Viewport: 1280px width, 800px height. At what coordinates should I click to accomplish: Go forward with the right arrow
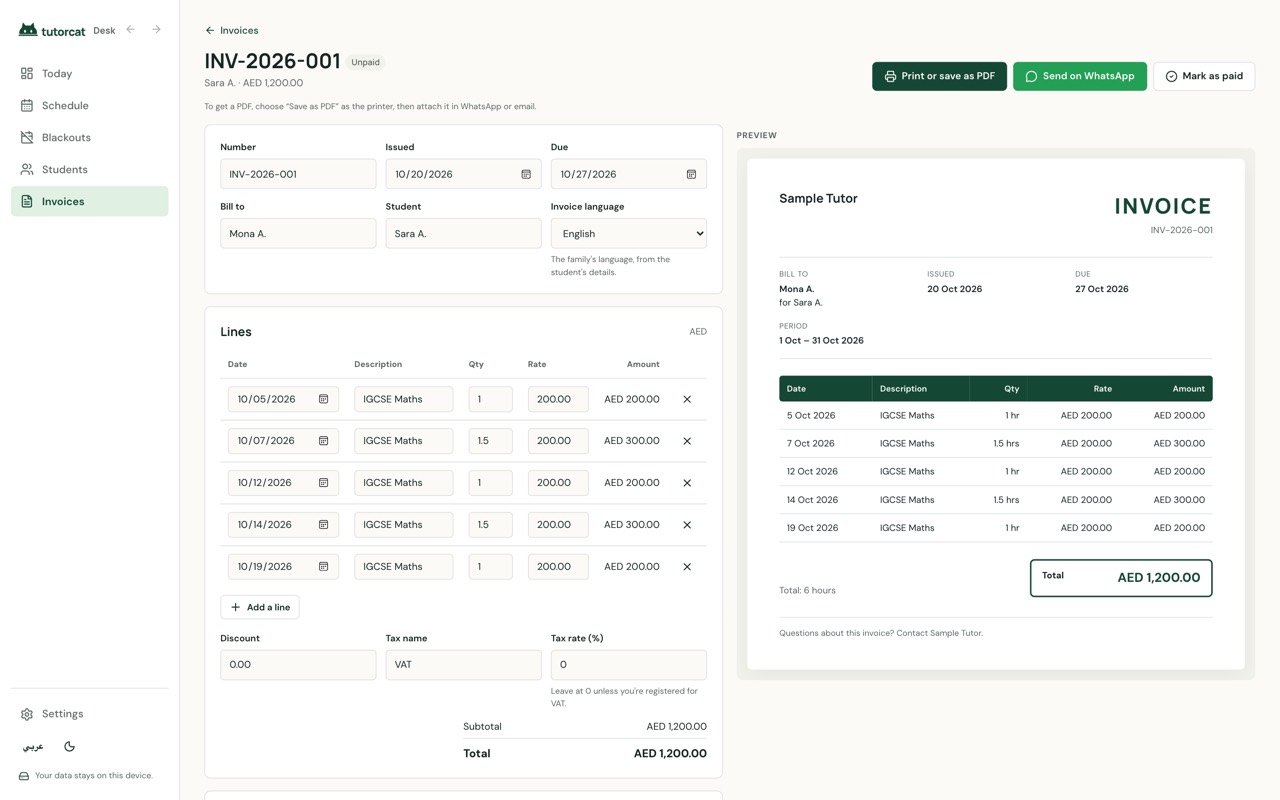[156, 30]
